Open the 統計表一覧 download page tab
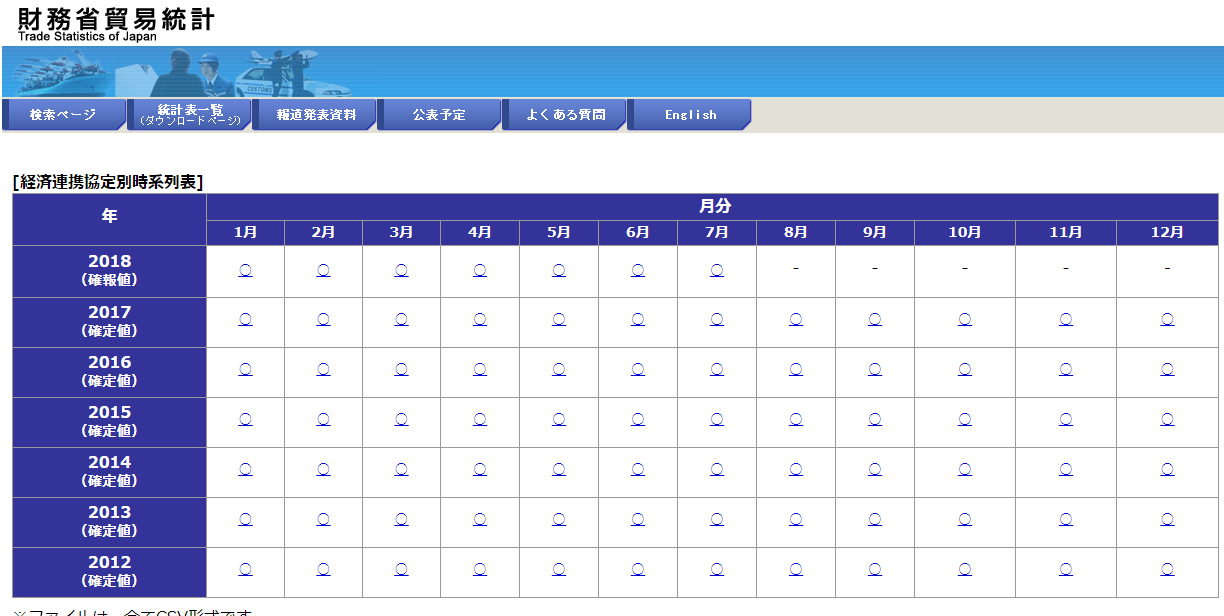Viewport: 1224px width, 616px height. 189,115
